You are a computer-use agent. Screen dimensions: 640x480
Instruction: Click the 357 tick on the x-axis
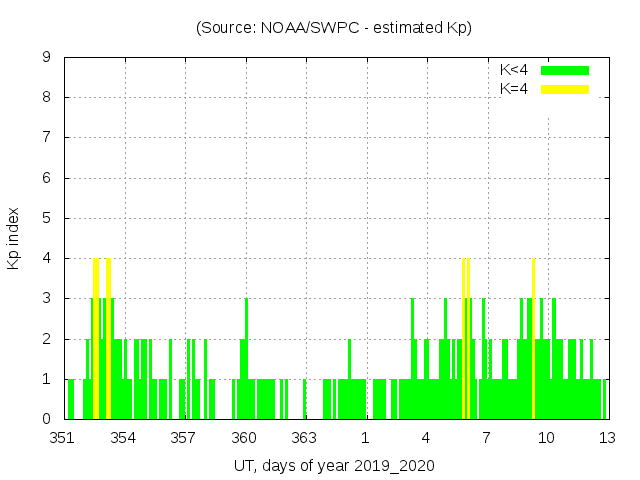point(183,438)
